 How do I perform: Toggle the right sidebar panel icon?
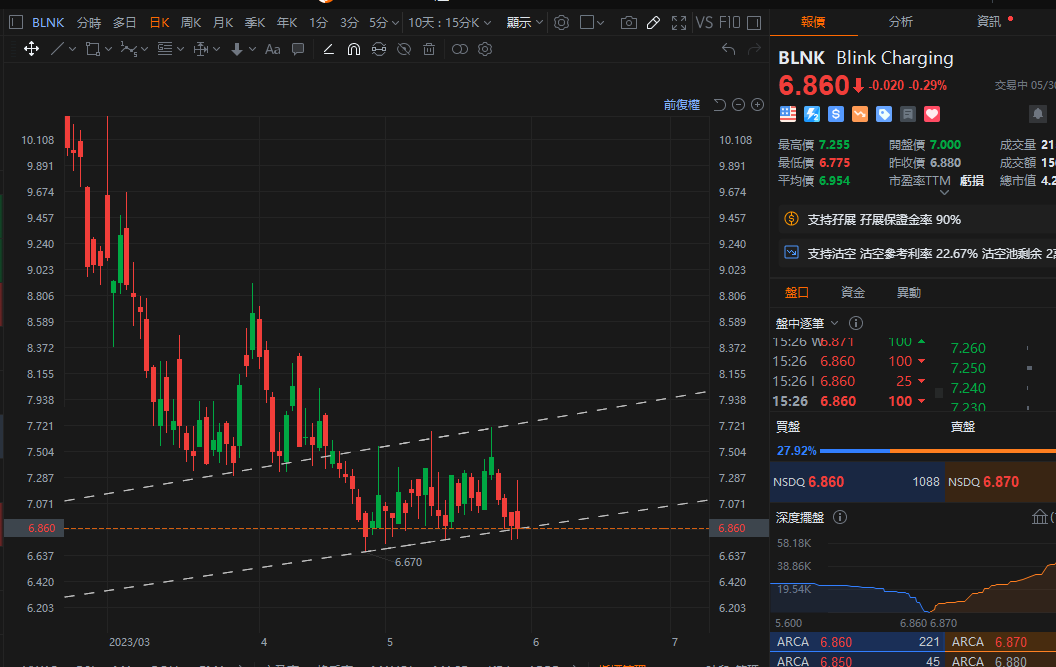click(x=754, y=23)
